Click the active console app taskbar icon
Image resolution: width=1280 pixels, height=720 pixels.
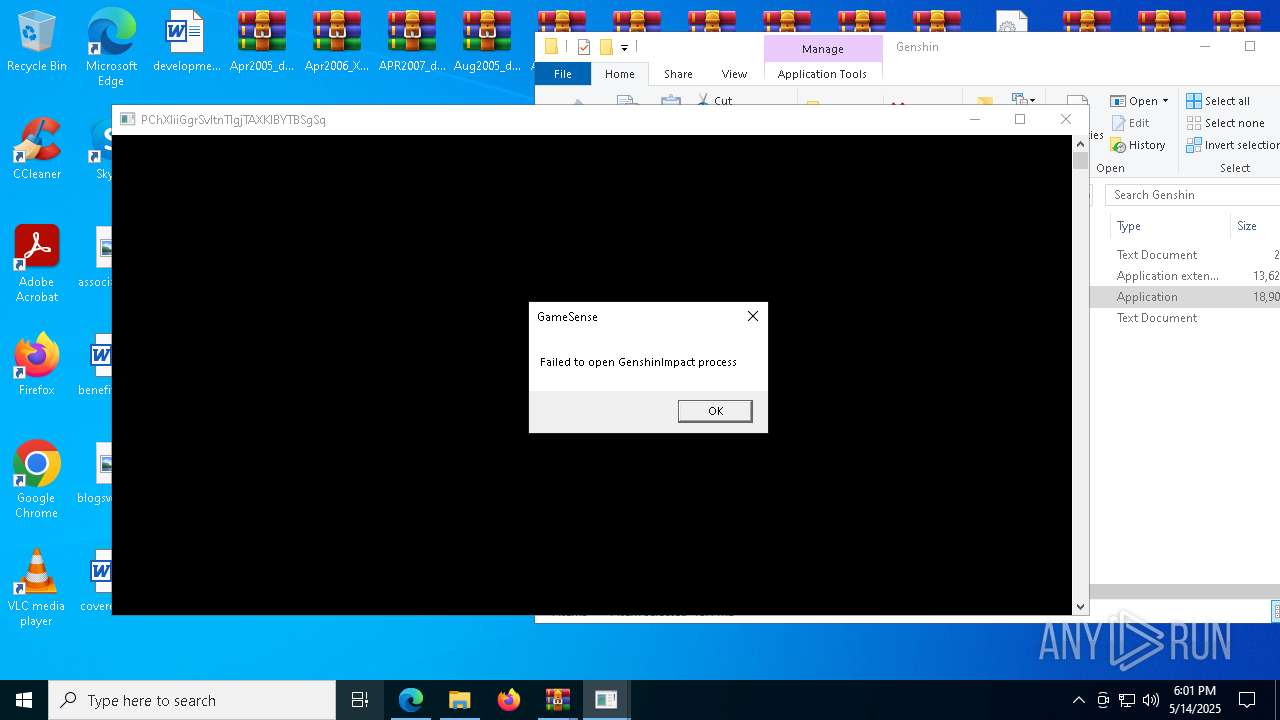606,700
